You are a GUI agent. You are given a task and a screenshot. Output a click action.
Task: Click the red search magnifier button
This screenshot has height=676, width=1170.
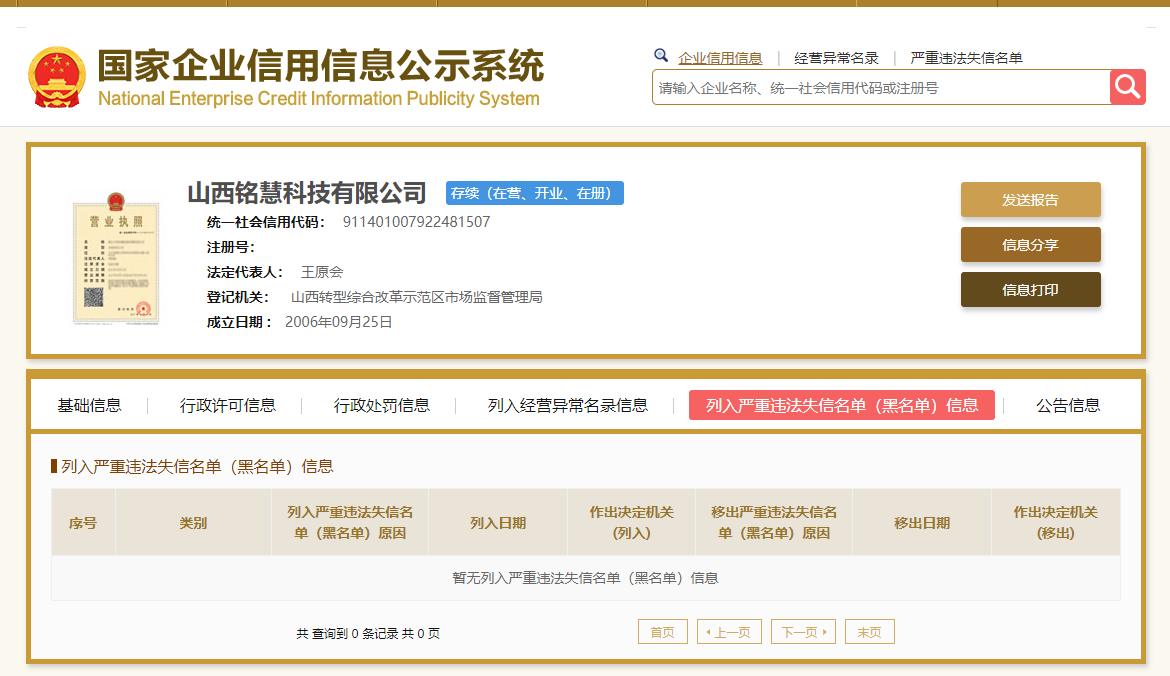(1127, 87)
